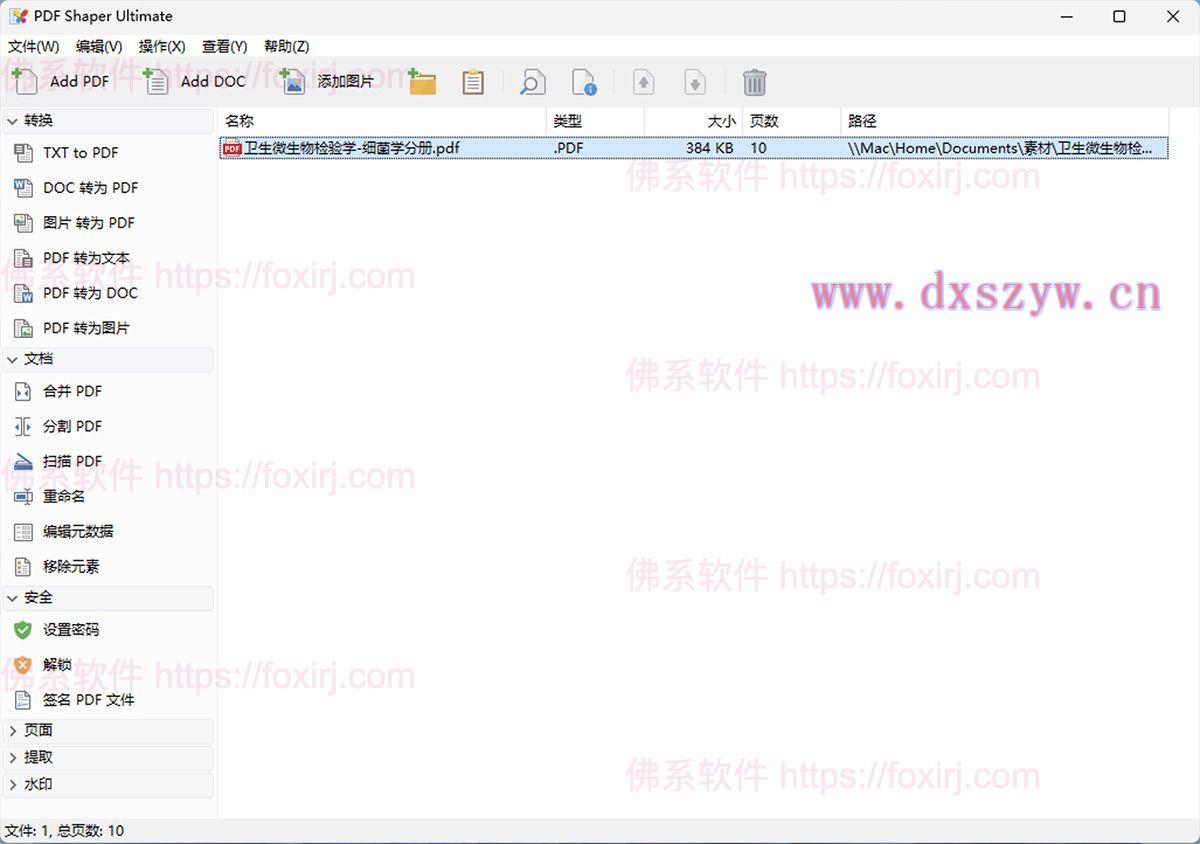The image size is (1200, 844).
Task: Expand the 页面 section
Action: (x=108, y=731)
